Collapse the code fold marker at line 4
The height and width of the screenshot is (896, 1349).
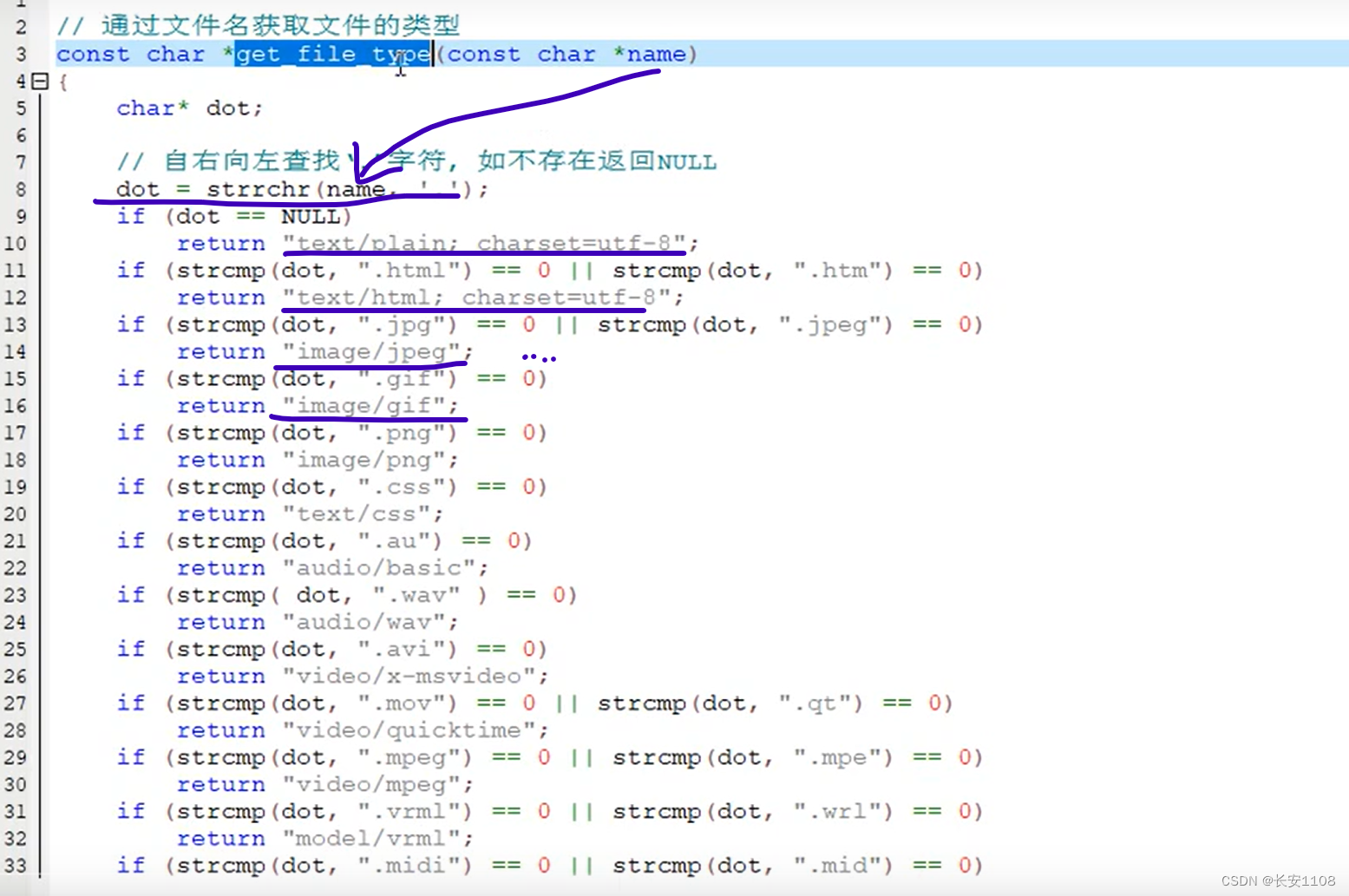(40, 81)
